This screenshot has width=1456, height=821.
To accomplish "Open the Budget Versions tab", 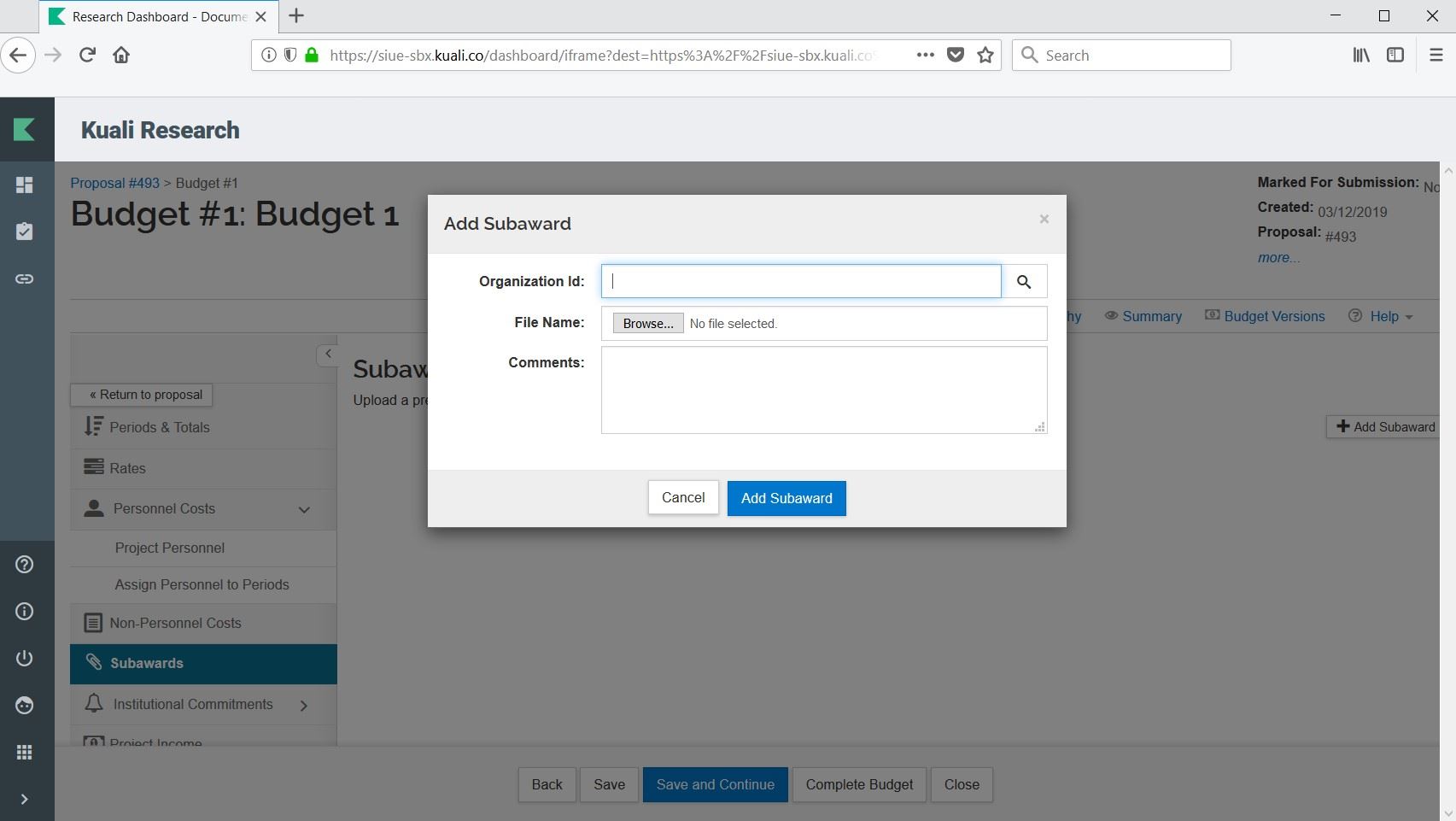I will click(1266, 317).
